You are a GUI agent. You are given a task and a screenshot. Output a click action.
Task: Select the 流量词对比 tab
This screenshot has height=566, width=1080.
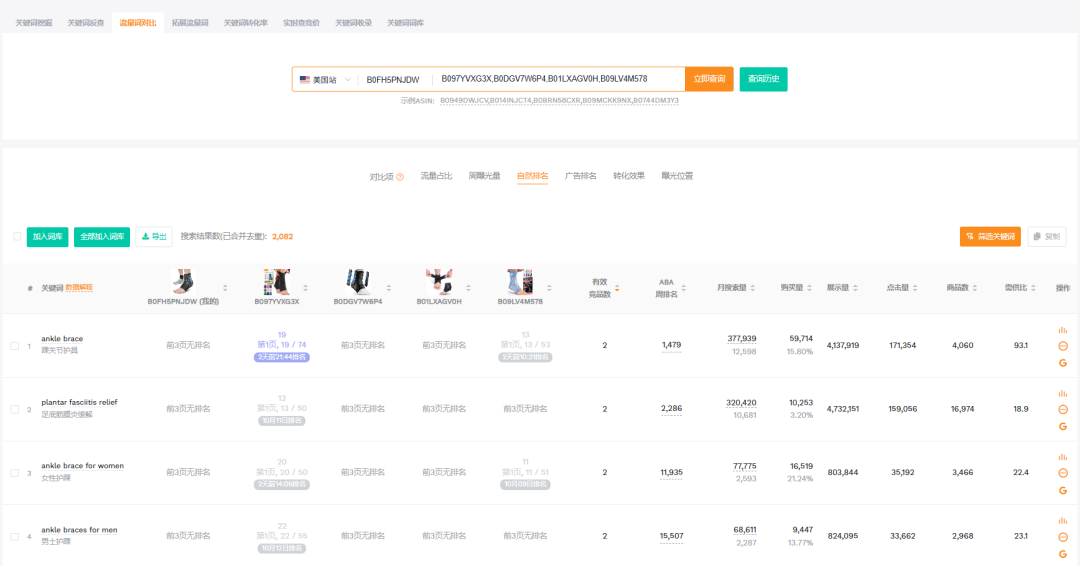point(138,23)
